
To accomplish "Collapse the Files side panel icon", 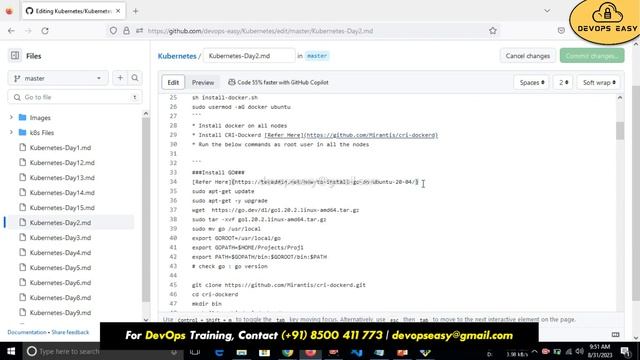I will point(15,56).
